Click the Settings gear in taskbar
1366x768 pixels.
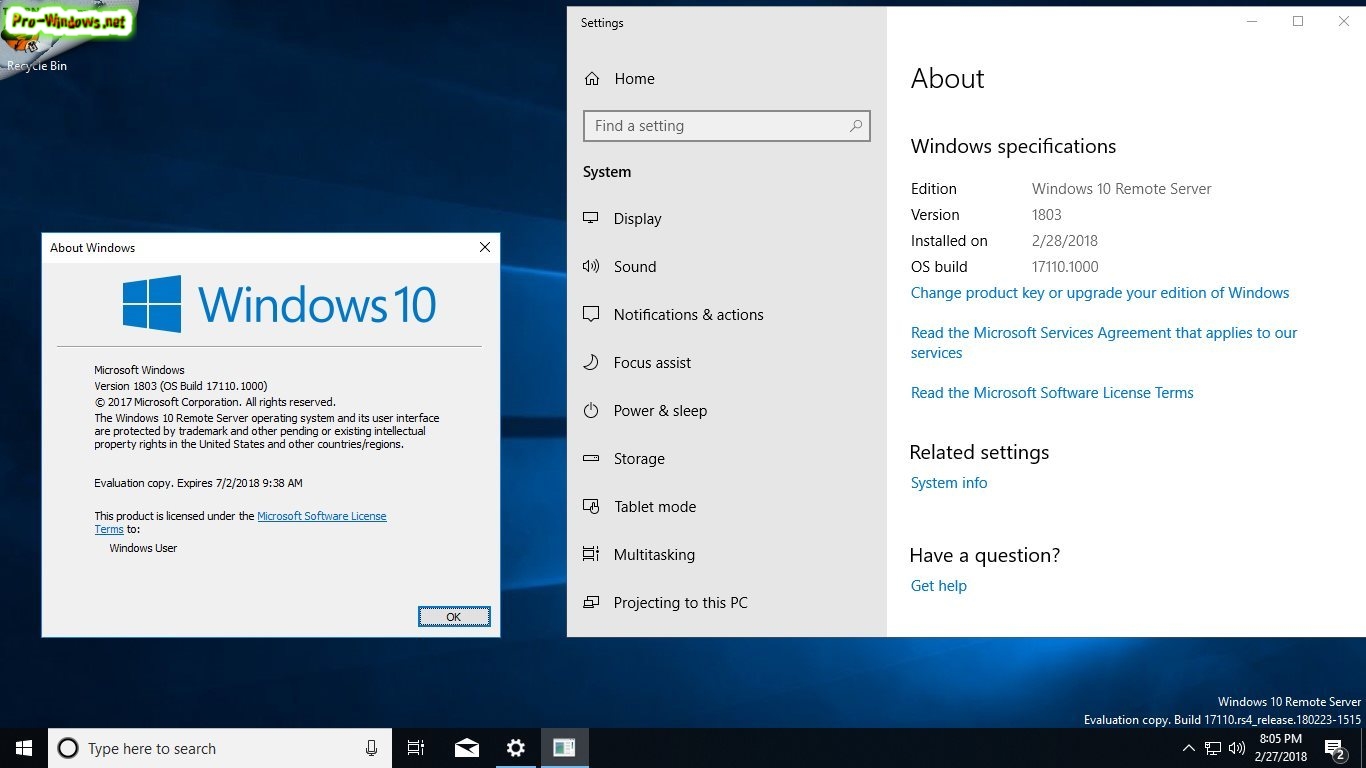[515, 748]
